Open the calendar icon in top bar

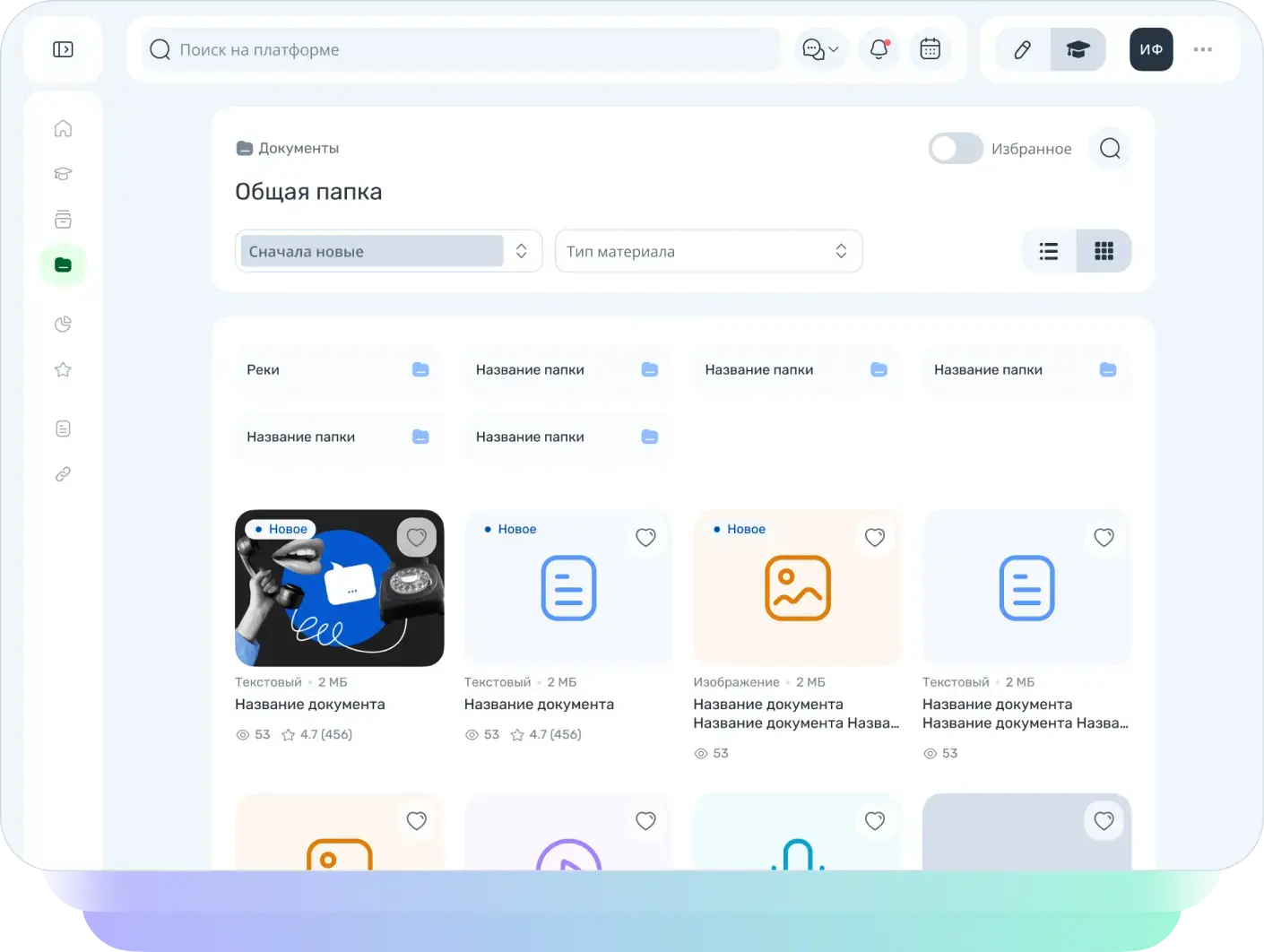(931, 49)
